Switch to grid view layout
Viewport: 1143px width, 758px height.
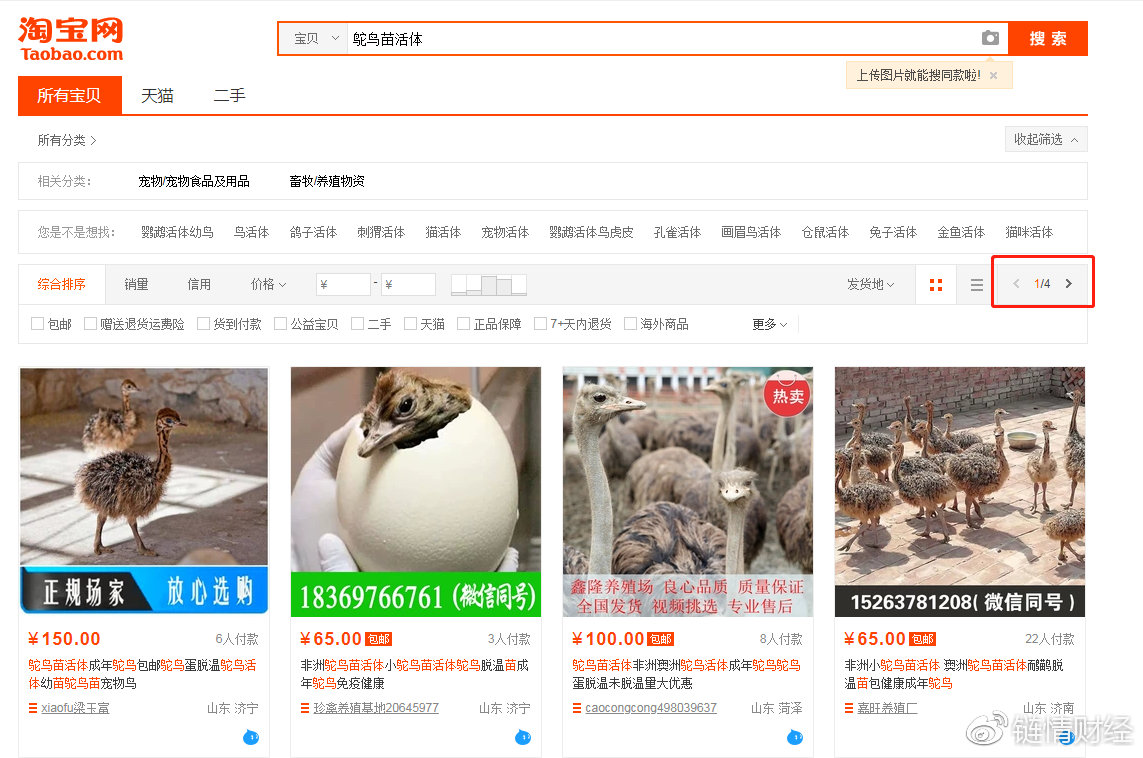click(936, 284)
